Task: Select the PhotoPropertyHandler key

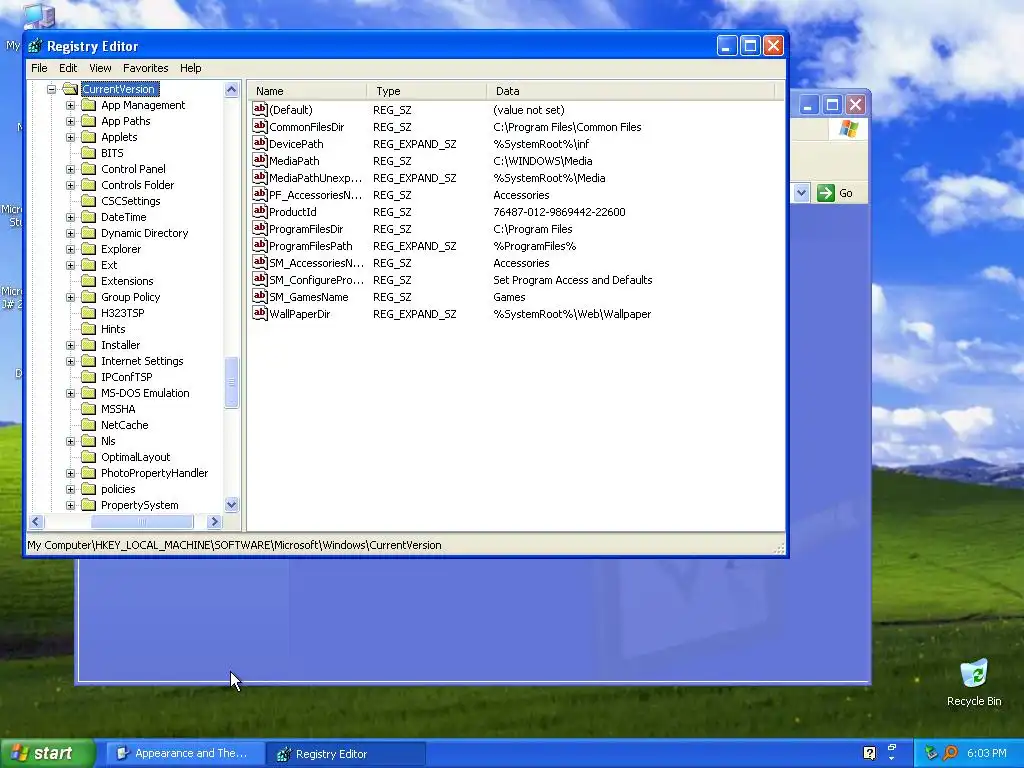Action: 154,473
